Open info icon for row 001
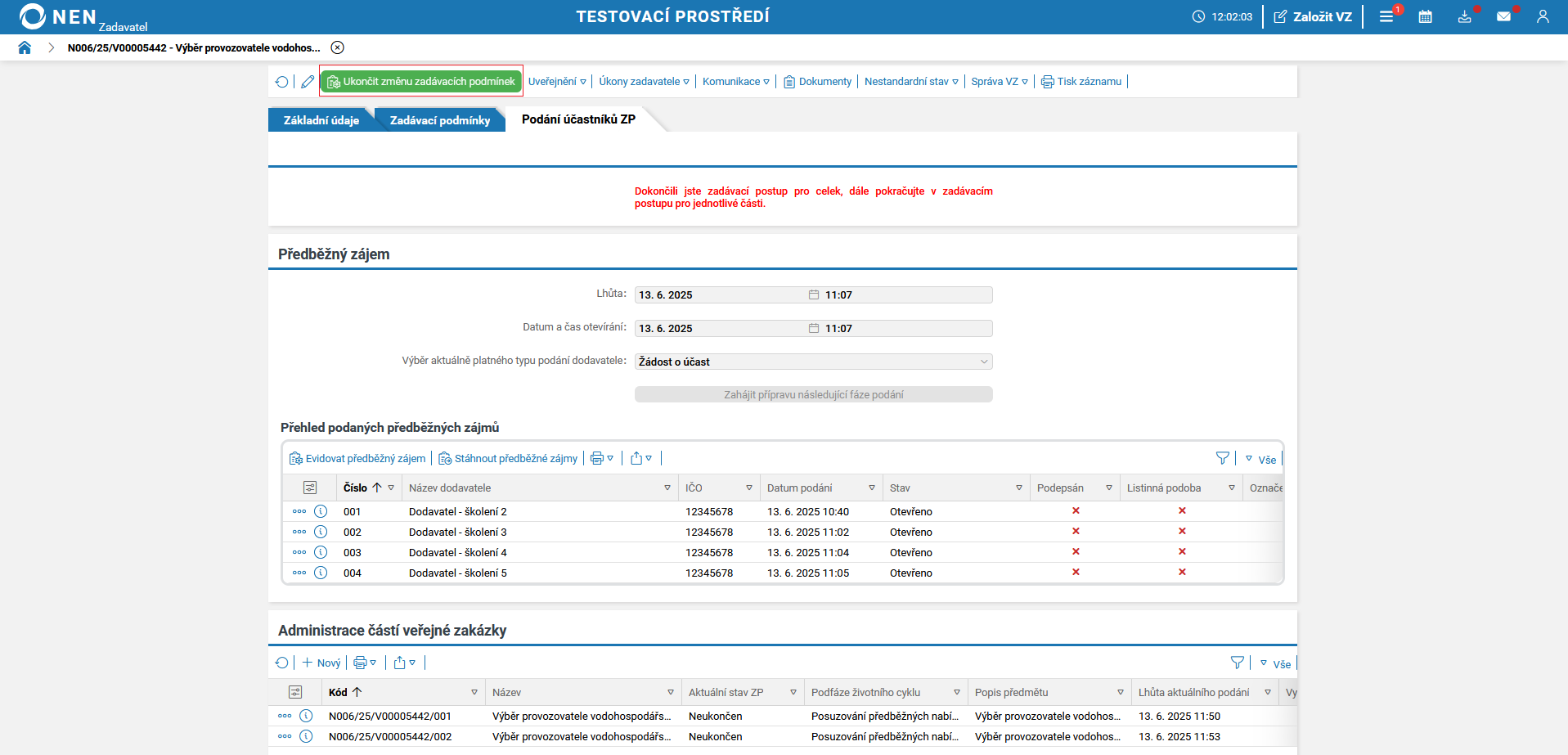Screen dimensions: 1568x755 tap(321, 511)
